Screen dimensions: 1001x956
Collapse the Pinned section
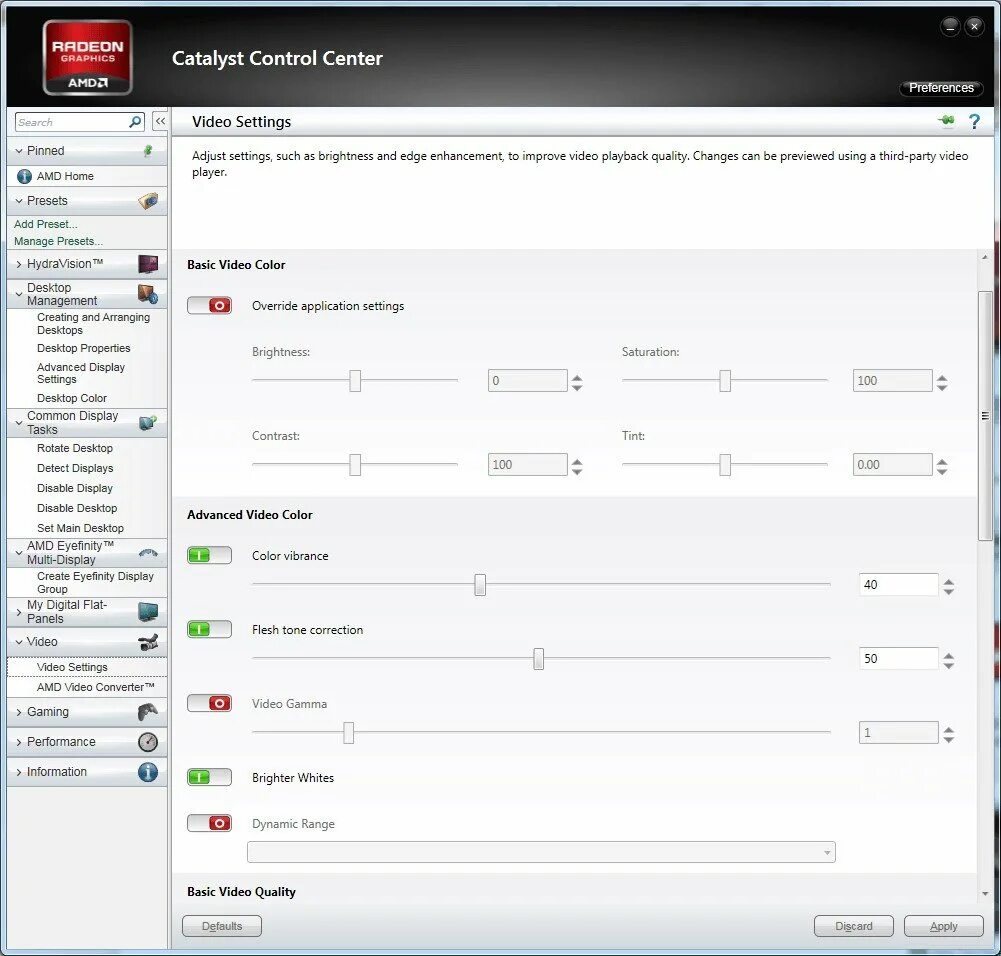click(x=19, y=151)
